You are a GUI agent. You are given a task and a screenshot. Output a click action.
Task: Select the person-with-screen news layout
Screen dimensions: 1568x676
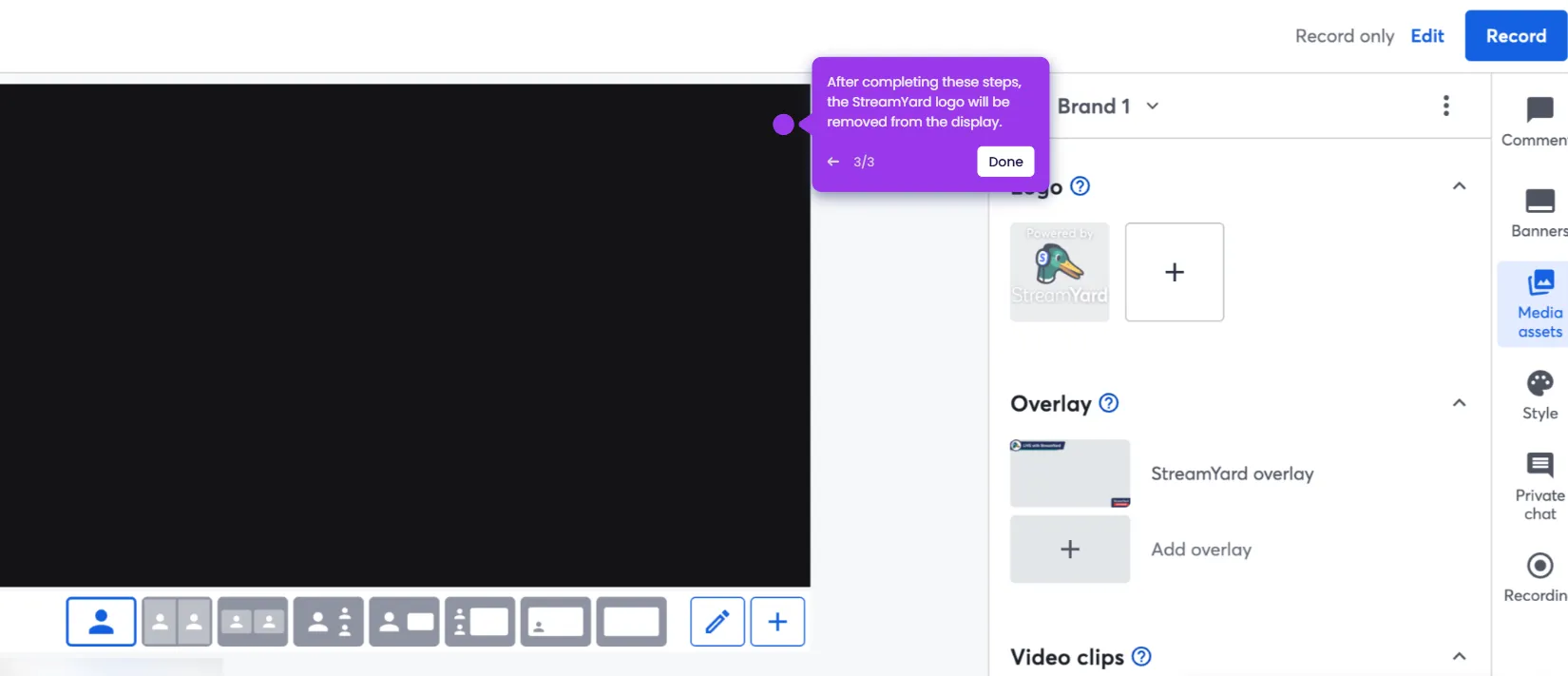coord(405,622)
